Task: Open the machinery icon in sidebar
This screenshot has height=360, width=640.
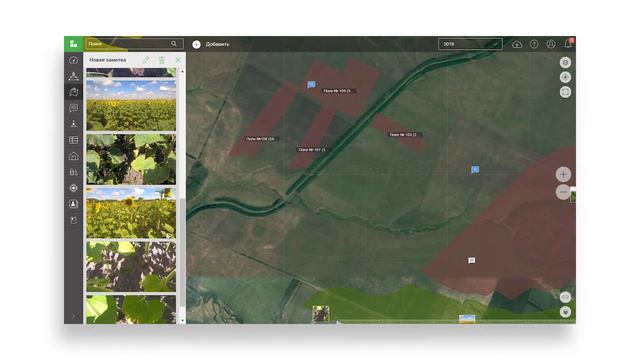Action: coord(73,172)
